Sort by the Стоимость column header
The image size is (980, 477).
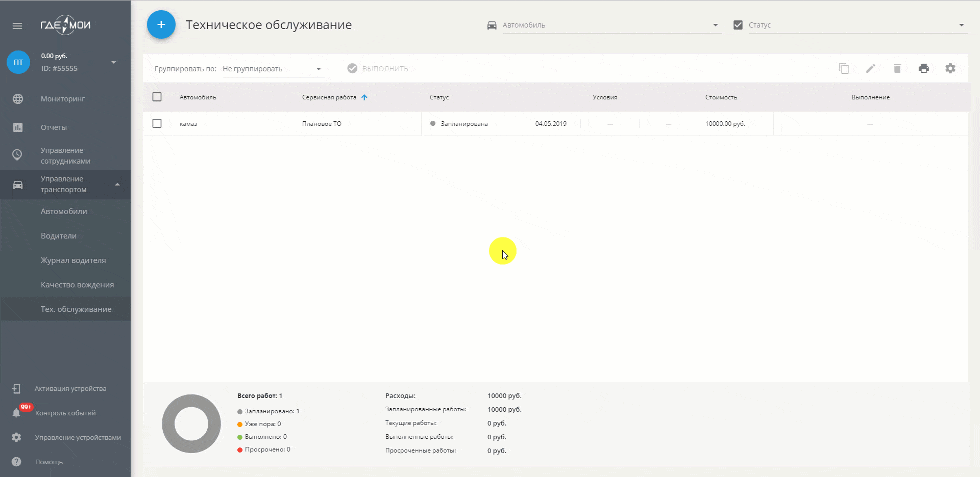click(721, 98)
